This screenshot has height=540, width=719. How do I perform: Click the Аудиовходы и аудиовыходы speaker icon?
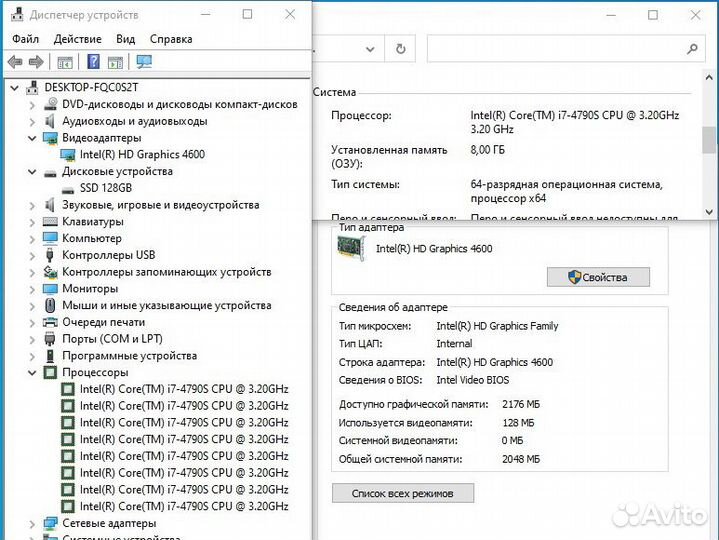point(50,121)
